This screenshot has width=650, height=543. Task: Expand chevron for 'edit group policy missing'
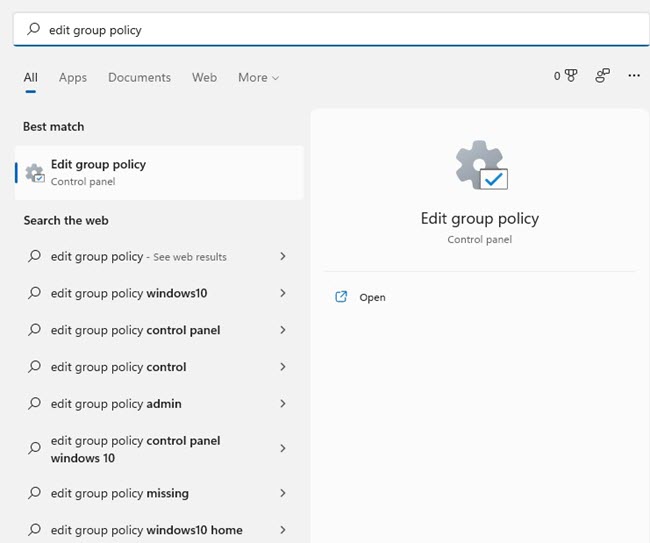[x=283, y=493]
